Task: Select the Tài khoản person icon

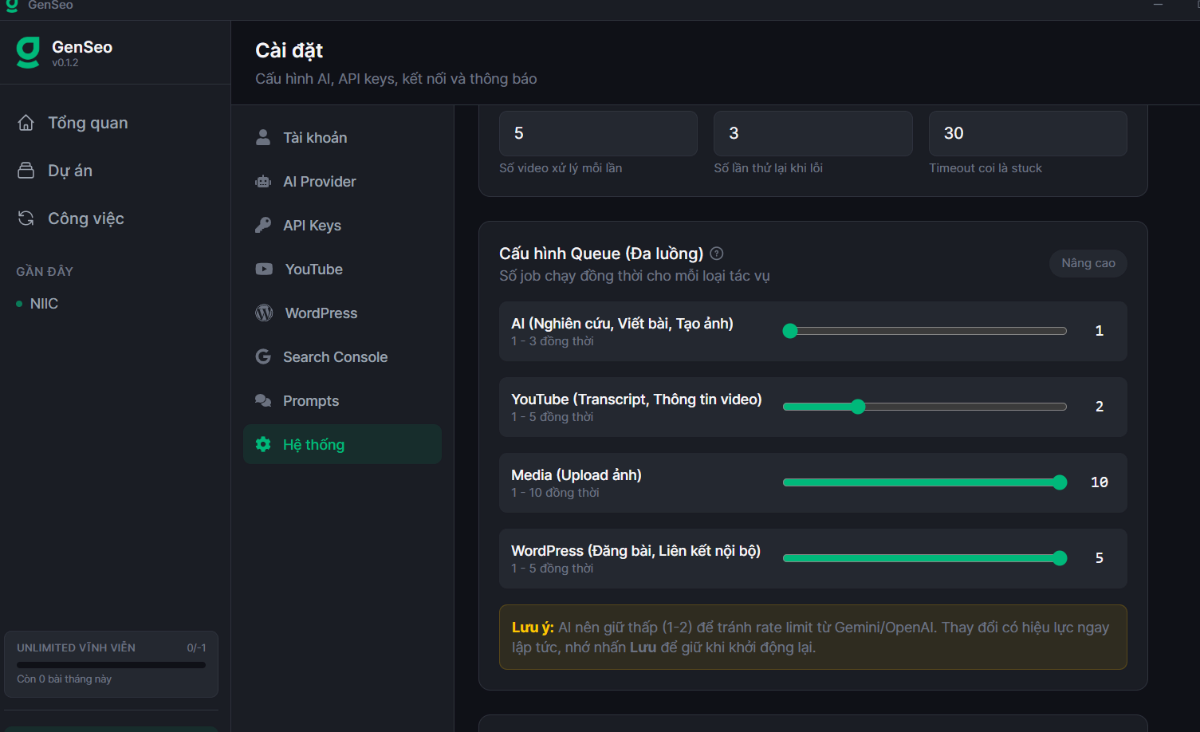Action: pos(262,137)
